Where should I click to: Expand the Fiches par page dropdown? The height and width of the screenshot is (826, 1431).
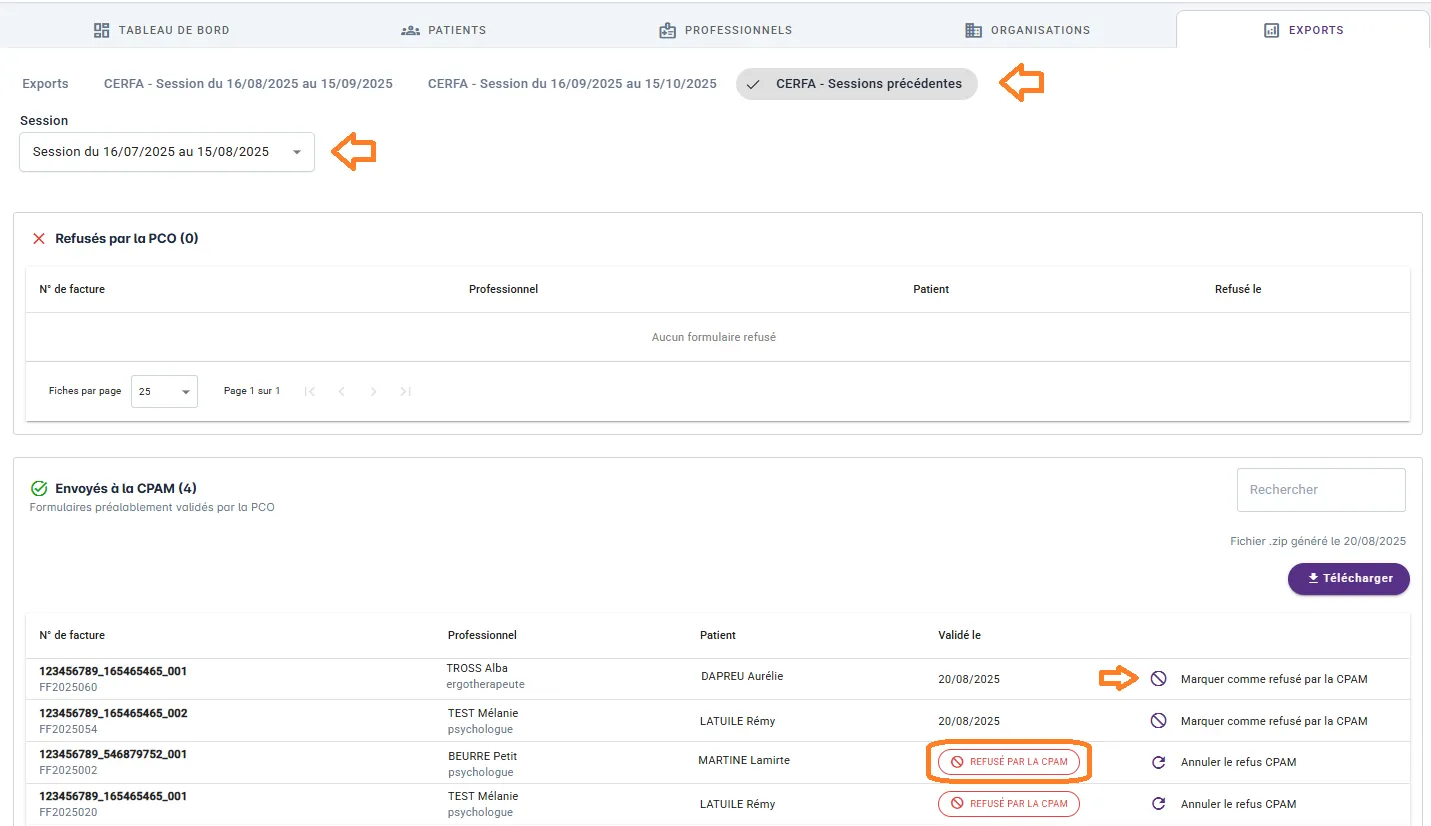pyautogui.click(x=164, y=392)
